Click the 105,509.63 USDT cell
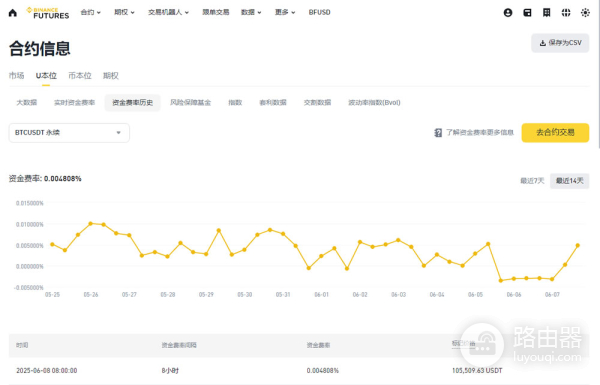The height and width of the screenshot is (385, 600). tap(477, 370)
